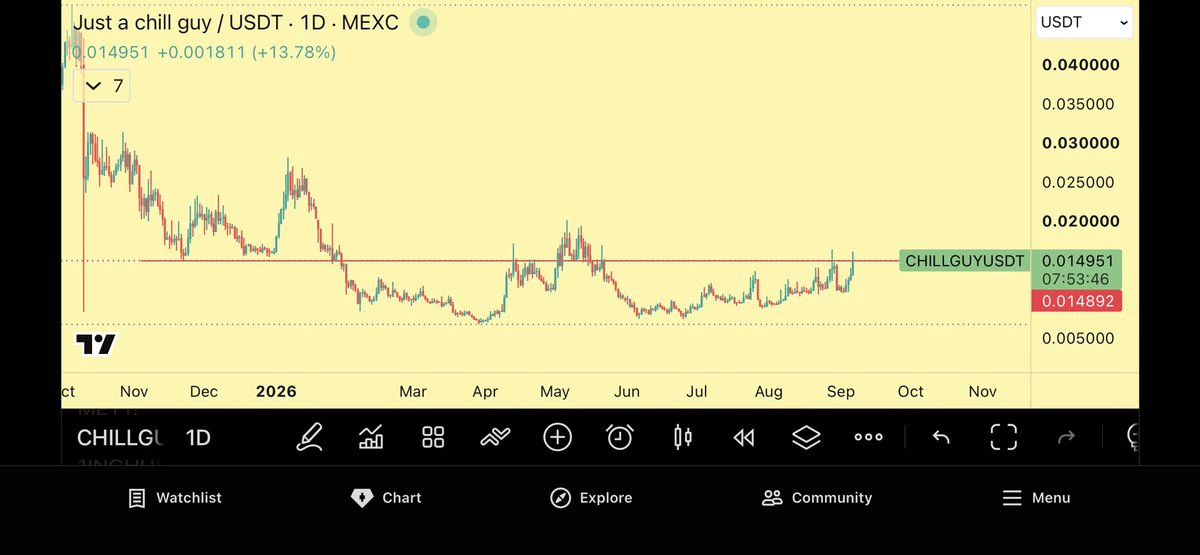Click the Aug date axis label
This screenshot has height=555, width=1200.
pyautogui.click(x=769, y=392)
